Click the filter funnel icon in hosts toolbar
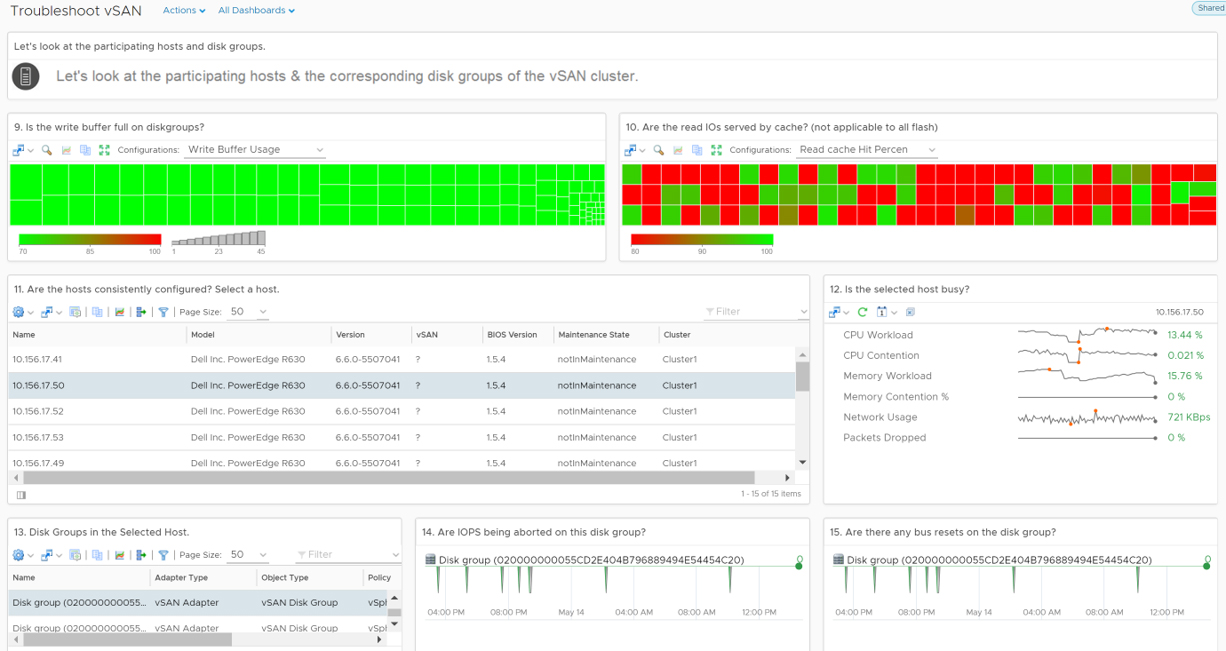 (163, 312)
